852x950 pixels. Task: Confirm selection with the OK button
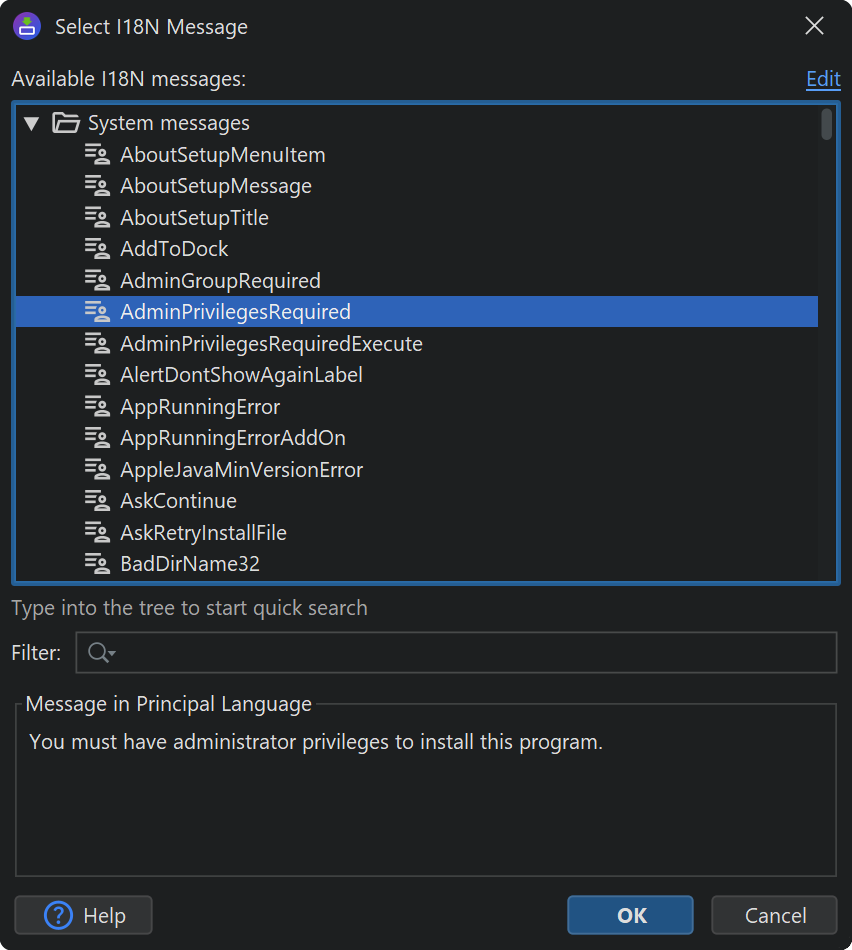[x=630, y=915]
